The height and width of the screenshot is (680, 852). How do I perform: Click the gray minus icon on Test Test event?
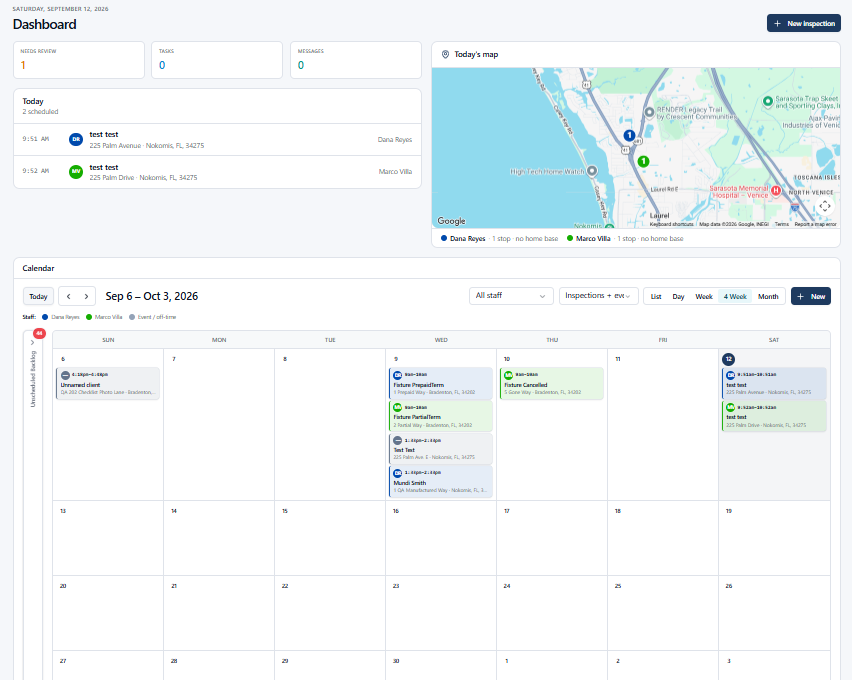[398, 440]
